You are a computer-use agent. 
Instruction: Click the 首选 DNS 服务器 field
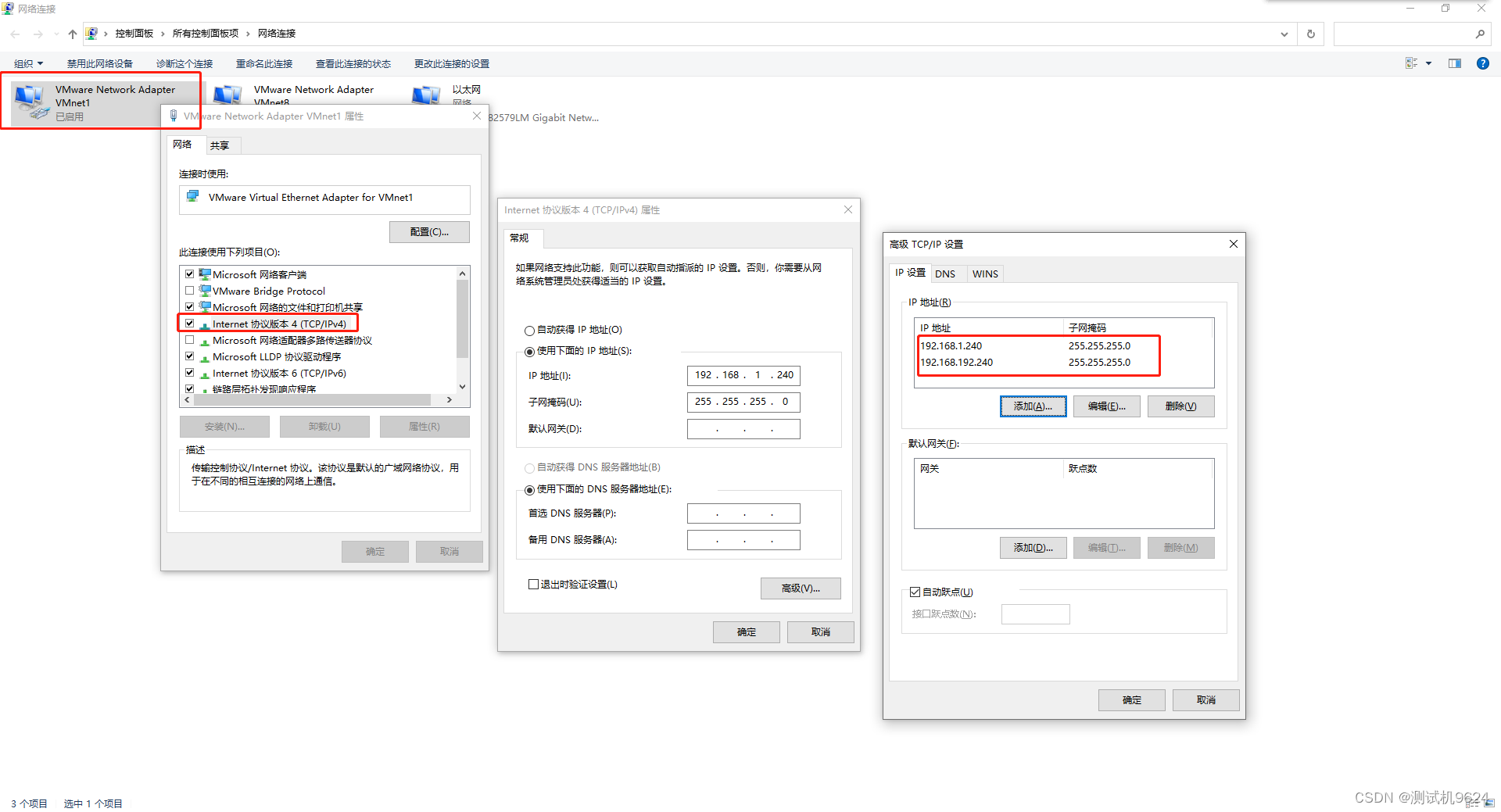click(743, 513)
